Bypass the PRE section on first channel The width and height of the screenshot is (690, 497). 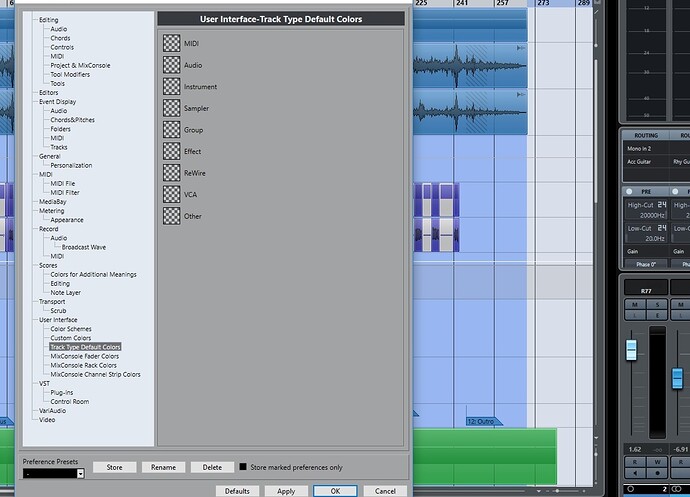(x=629, y=191)
